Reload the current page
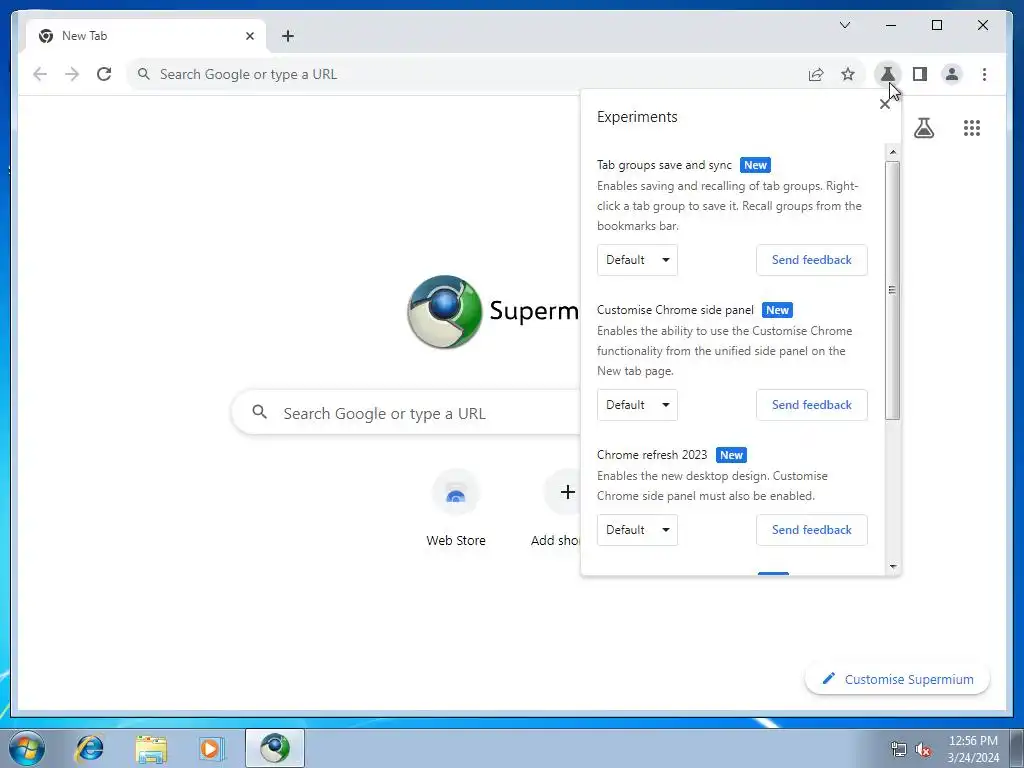Viewport: 1024px width, 768px height. [x=104, y=74]
